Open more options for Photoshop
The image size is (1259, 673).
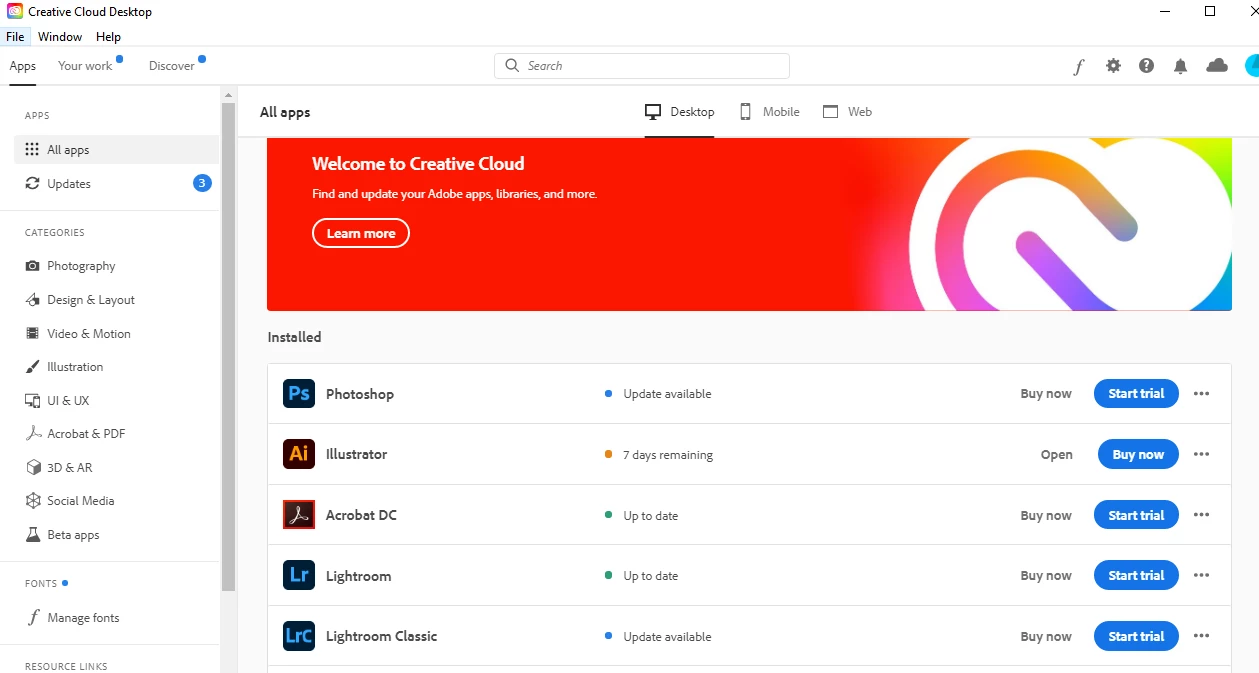coord(1201,394)
